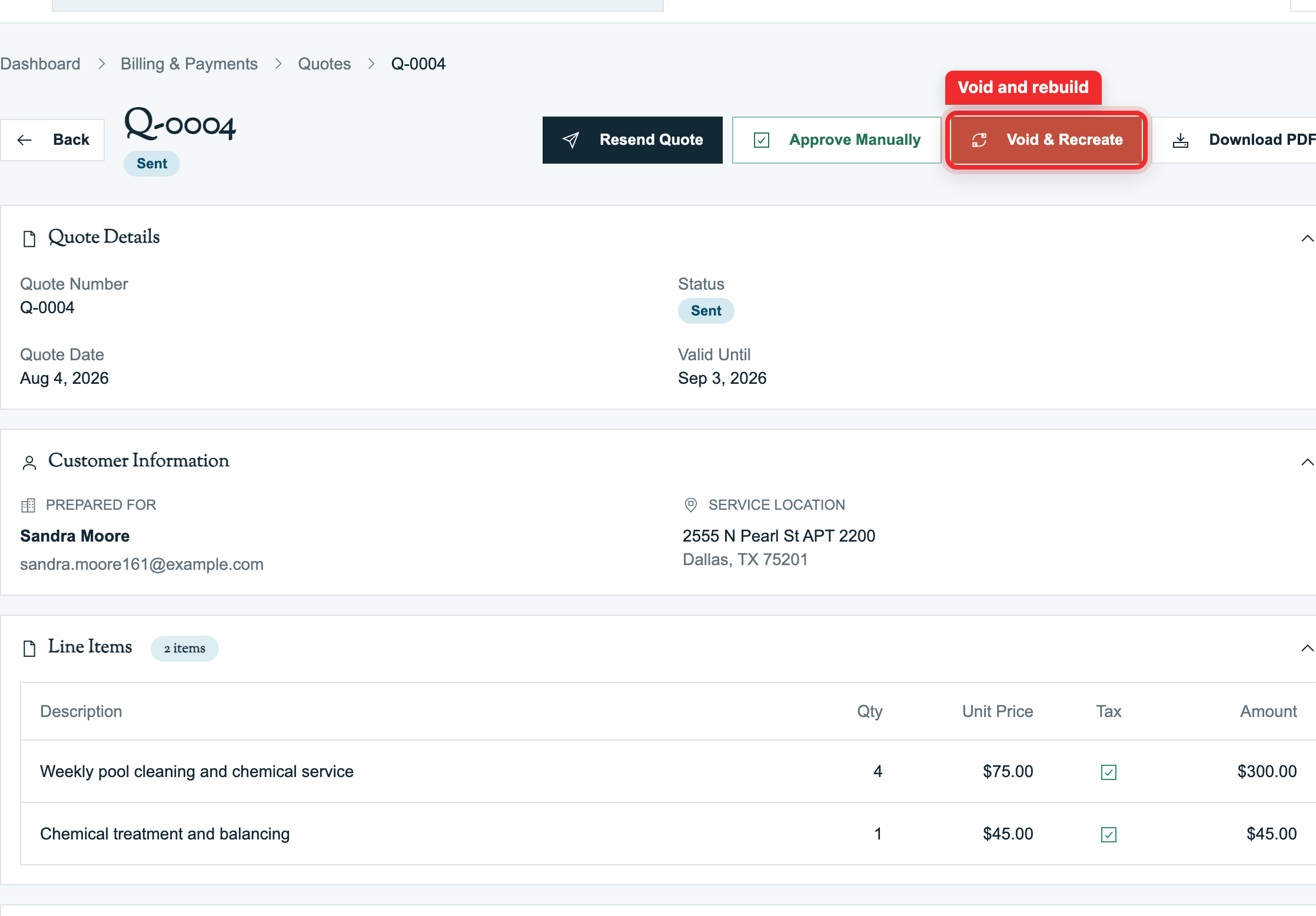Open the Quotes breadcrumb link
This screenshot has height=916, width=1316.
click(324, 64)
